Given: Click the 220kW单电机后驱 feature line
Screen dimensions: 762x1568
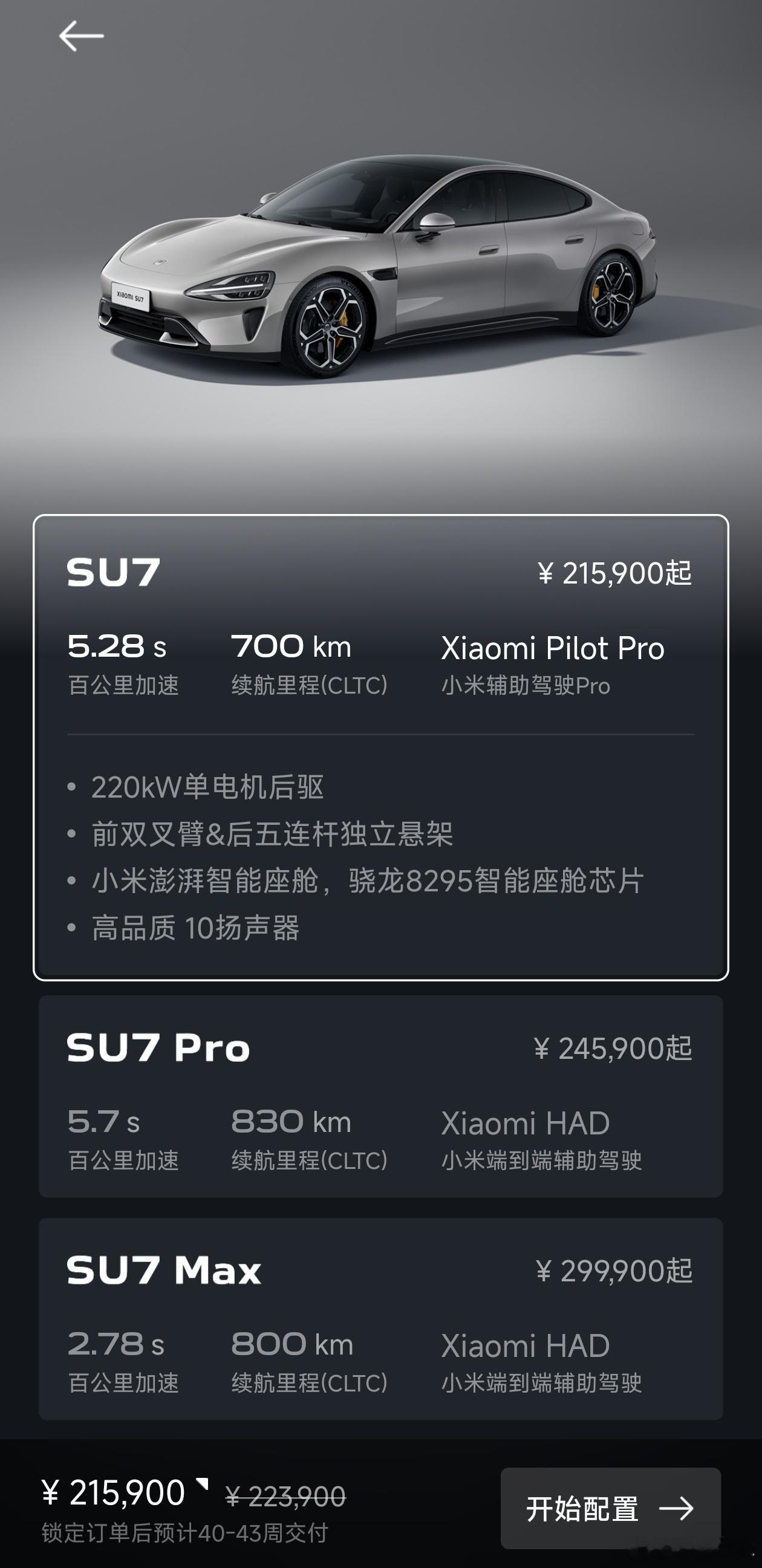Looking at the screenshot, I should click(207, 787).
